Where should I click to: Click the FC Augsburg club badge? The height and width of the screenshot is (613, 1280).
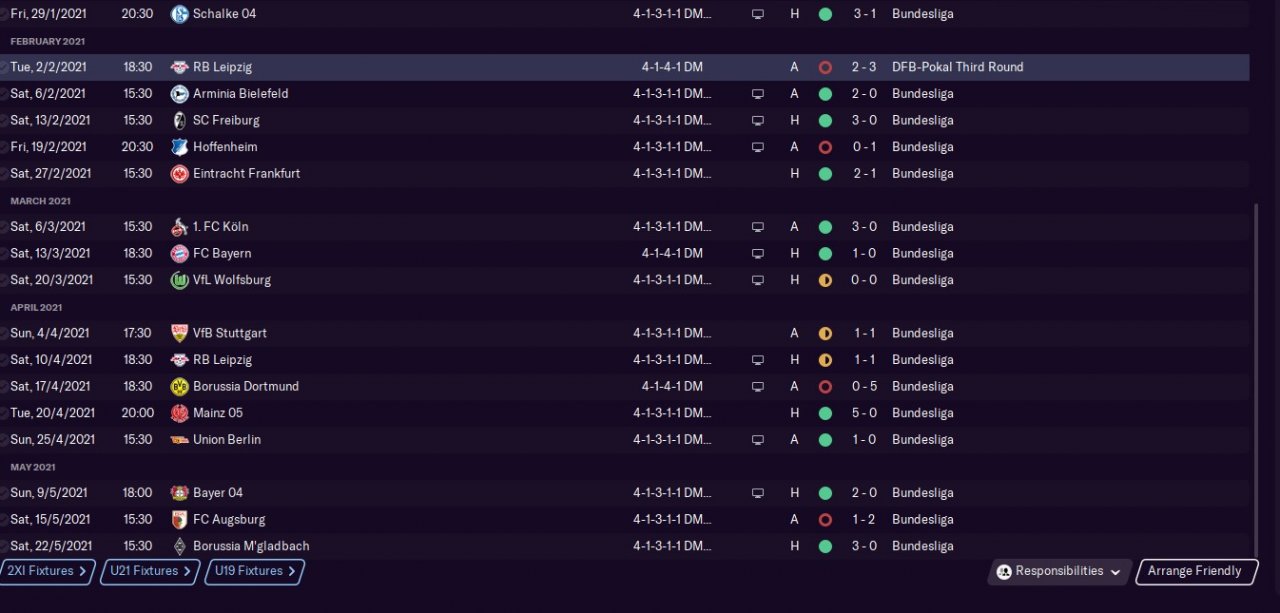tap(180, 520)
